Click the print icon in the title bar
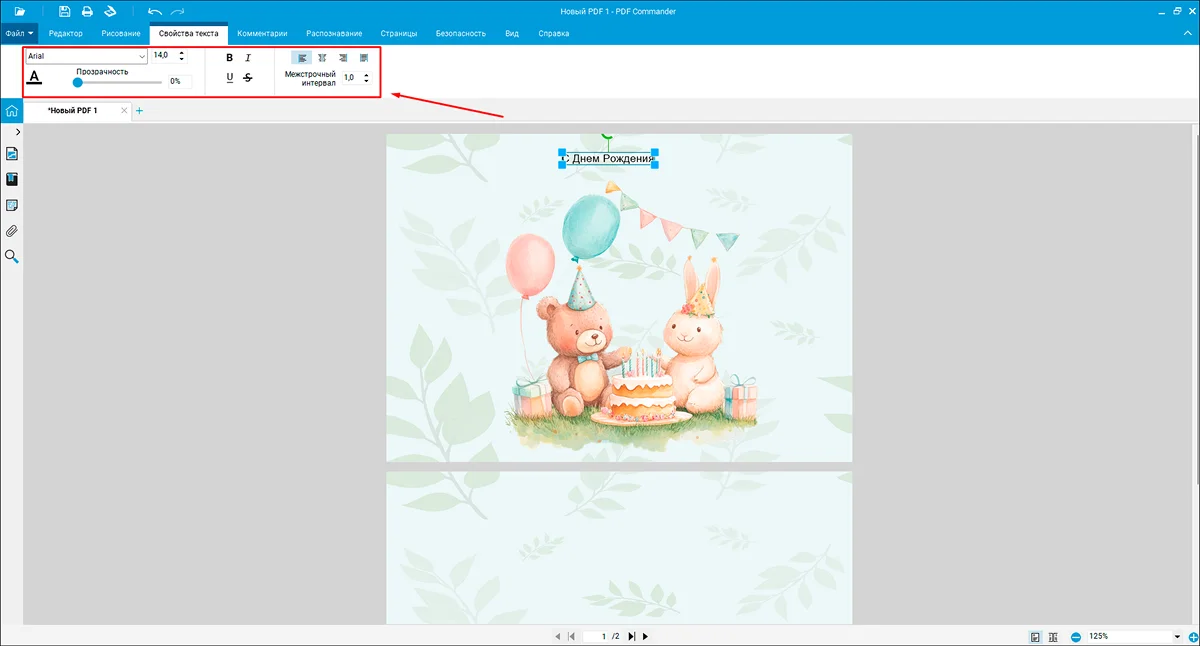 [x=87, y=11]
